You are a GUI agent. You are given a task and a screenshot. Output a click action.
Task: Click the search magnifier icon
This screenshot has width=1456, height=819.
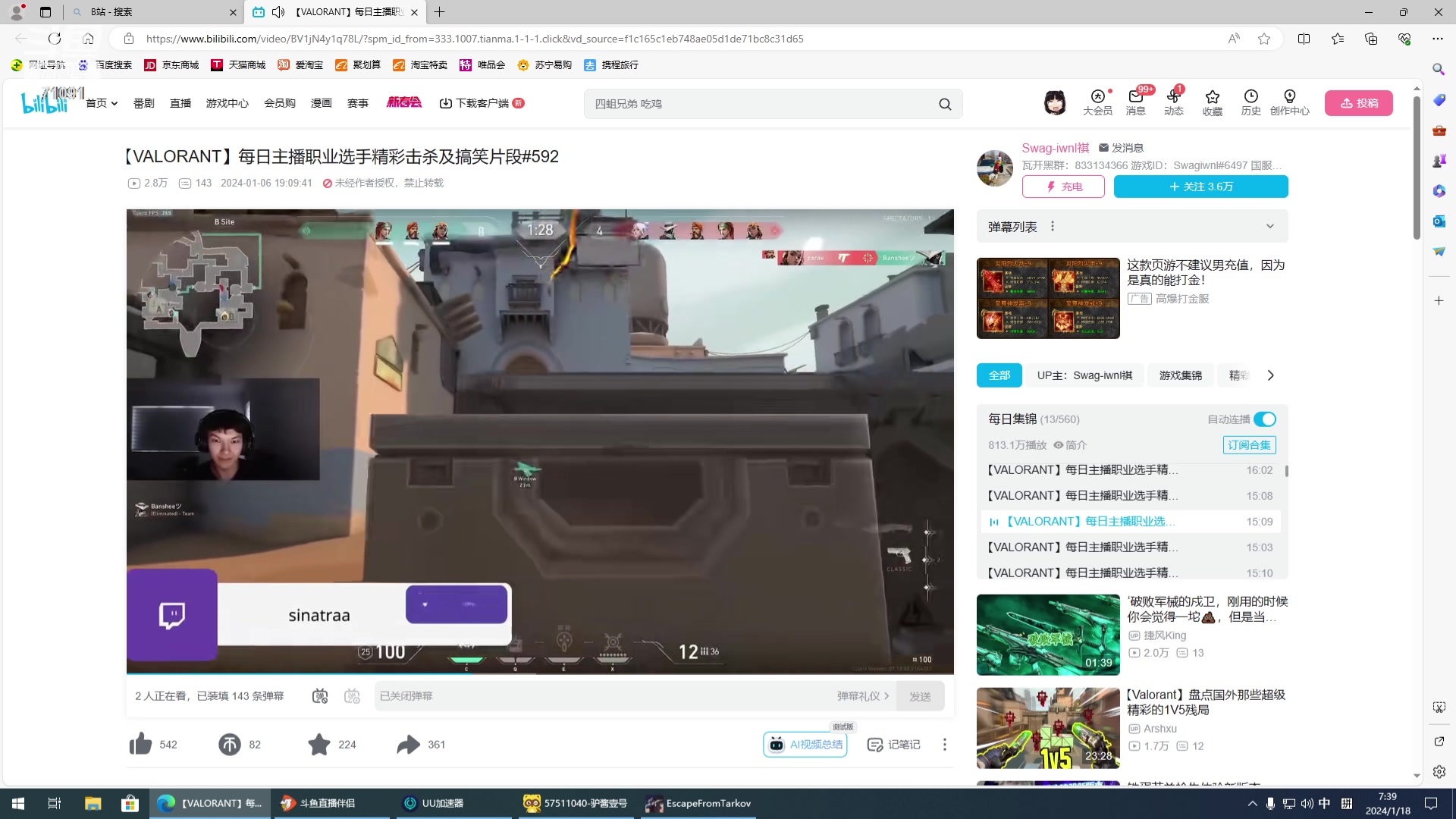(945, 104)
